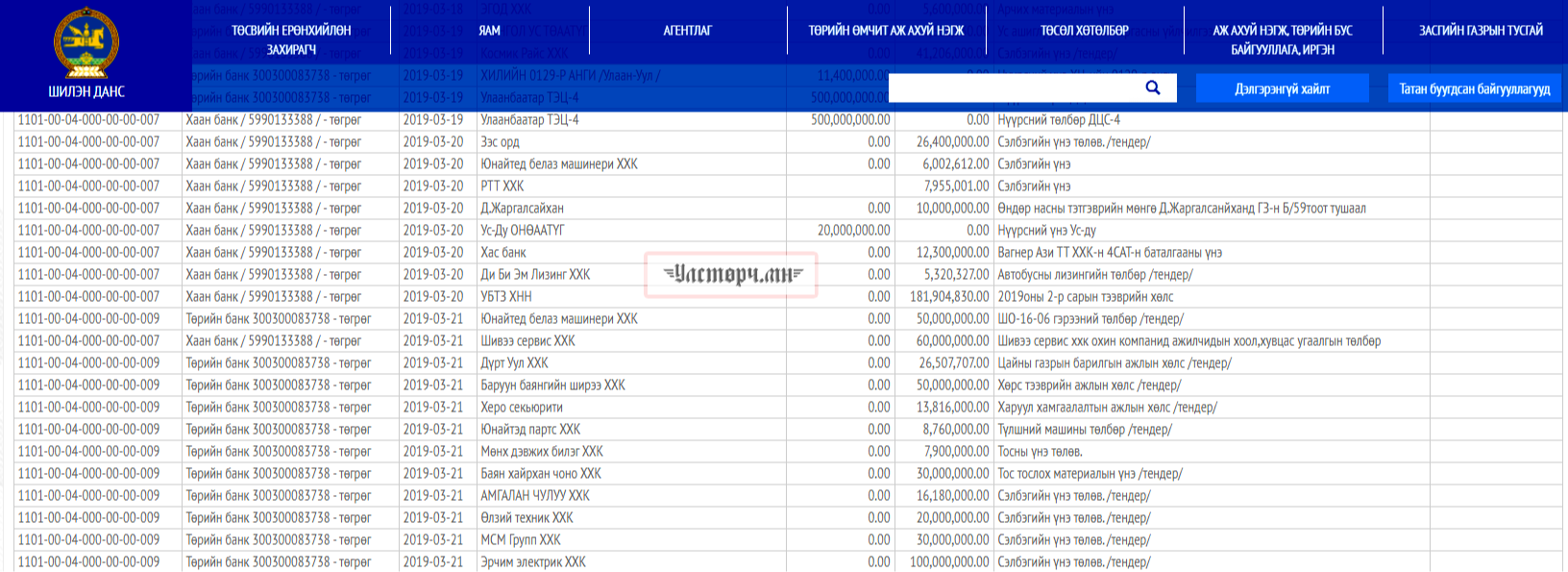Select the Өлзий техник ХХК cell
Screen dimensions: 1568x572
(x=527, y=518)
